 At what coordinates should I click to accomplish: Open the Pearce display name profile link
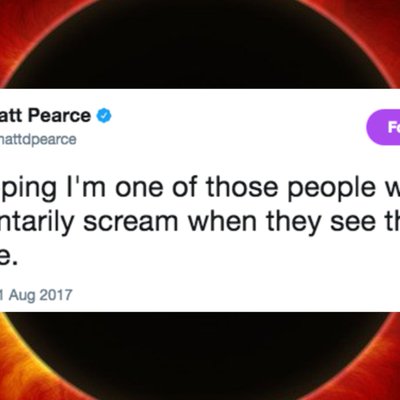45,116
